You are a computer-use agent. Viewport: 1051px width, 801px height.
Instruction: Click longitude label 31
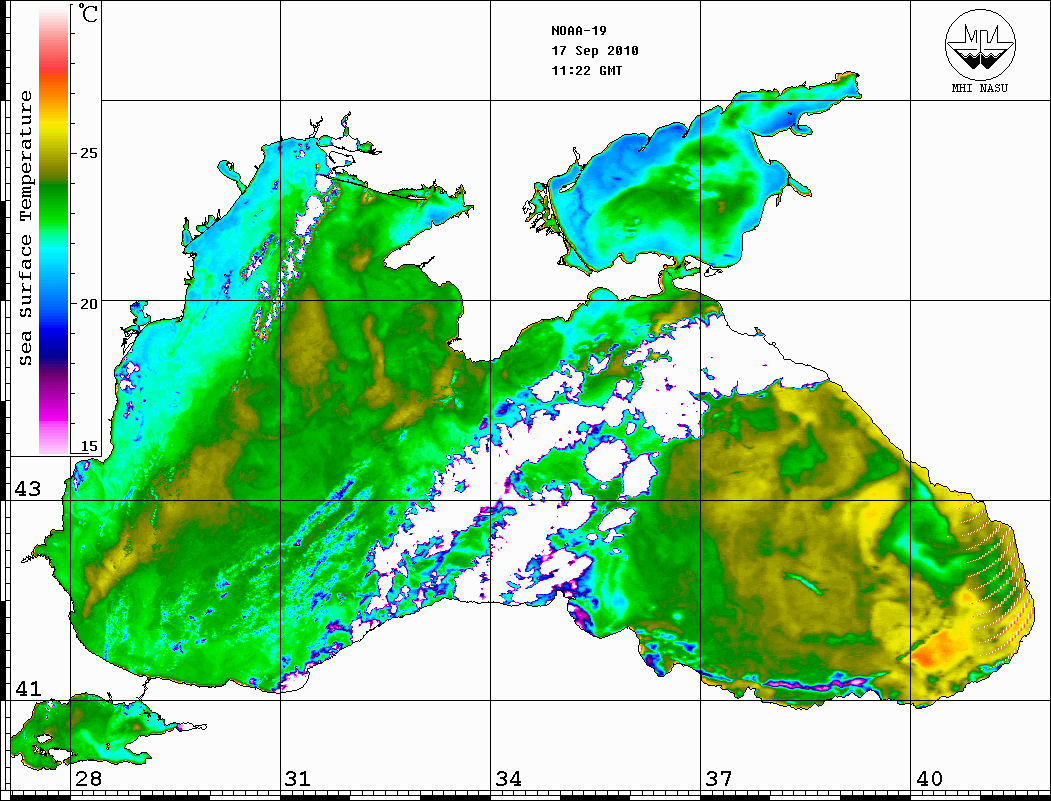pos(298,779)
